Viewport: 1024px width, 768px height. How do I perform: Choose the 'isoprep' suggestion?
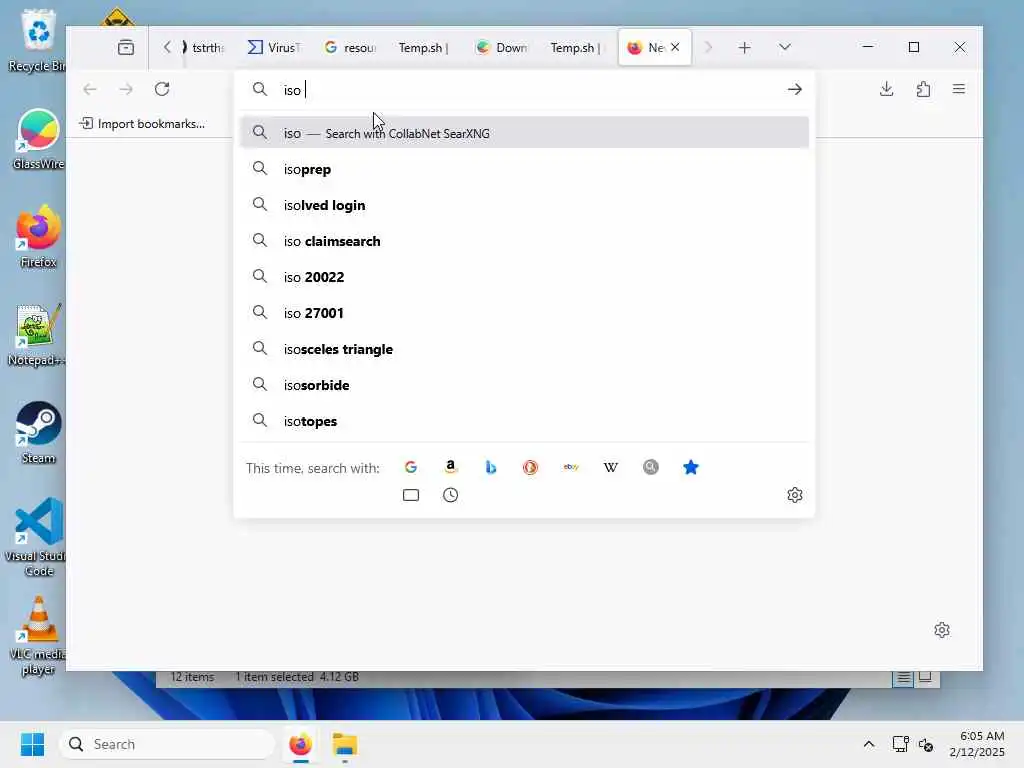(524, 169)
